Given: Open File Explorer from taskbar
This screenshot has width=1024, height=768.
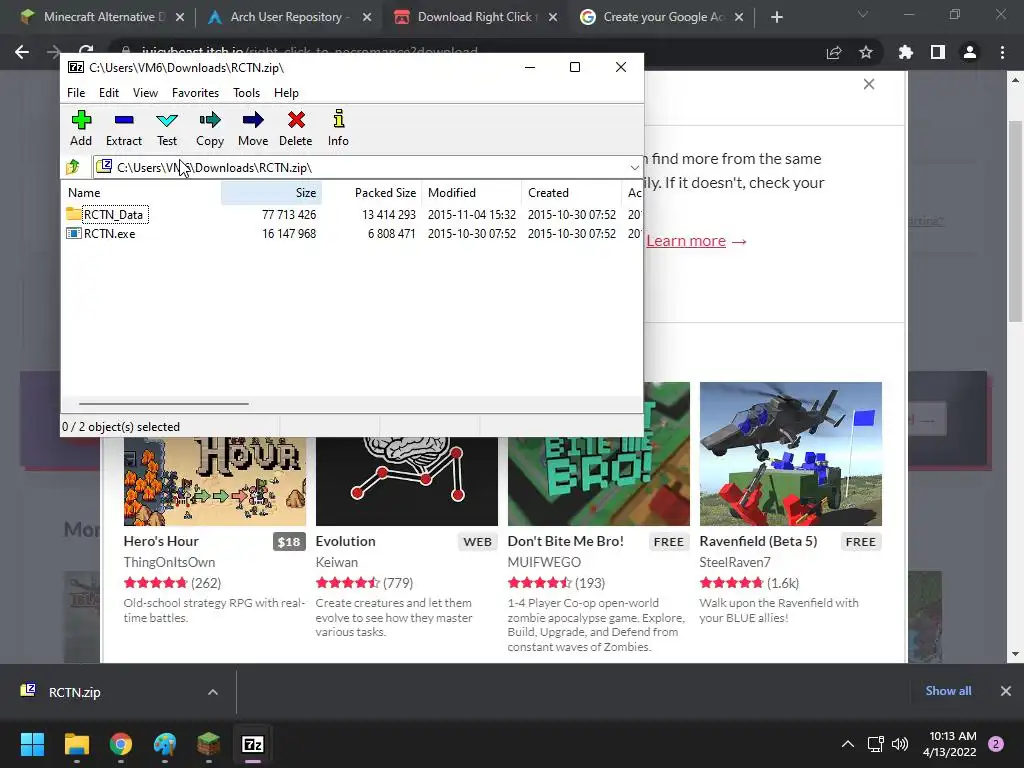Looking at the screenshot, I should tap(76, 744).
